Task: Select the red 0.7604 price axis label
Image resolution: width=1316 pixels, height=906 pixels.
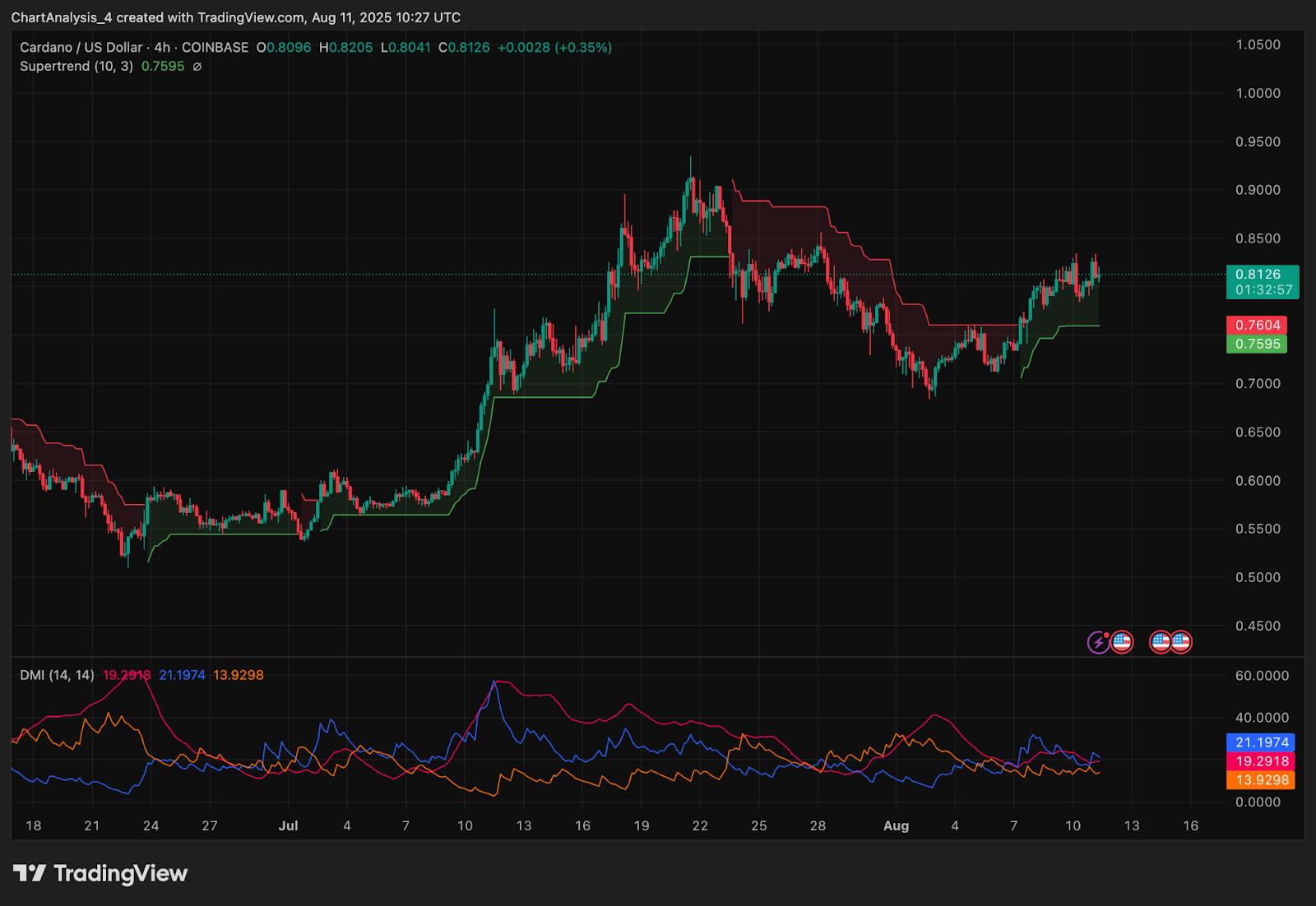Action: 1257,326
